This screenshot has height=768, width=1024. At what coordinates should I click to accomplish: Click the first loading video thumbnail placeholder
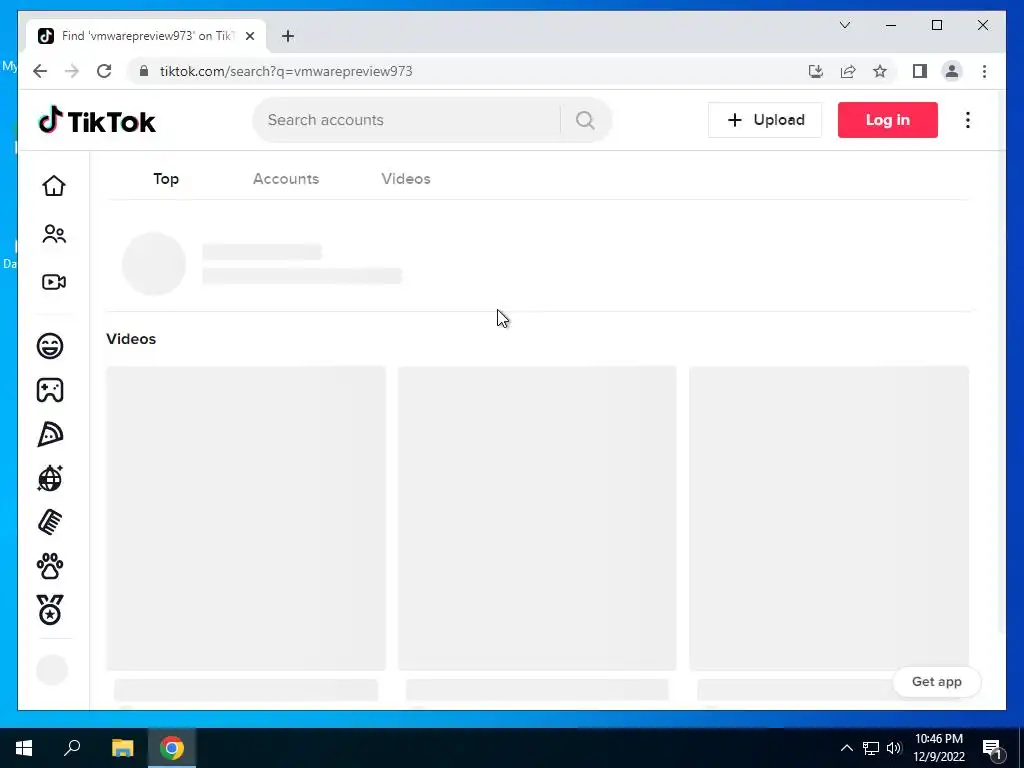tap(246, 519)
